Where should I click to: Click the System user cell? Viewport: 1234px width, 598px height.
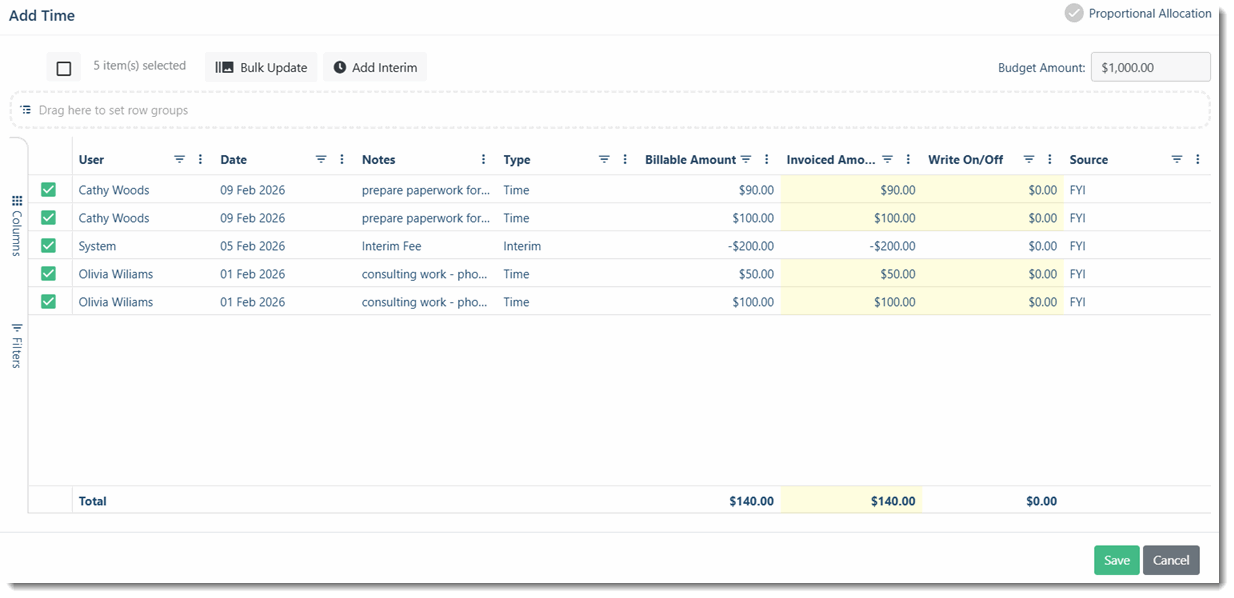click(x=143, y=246)
